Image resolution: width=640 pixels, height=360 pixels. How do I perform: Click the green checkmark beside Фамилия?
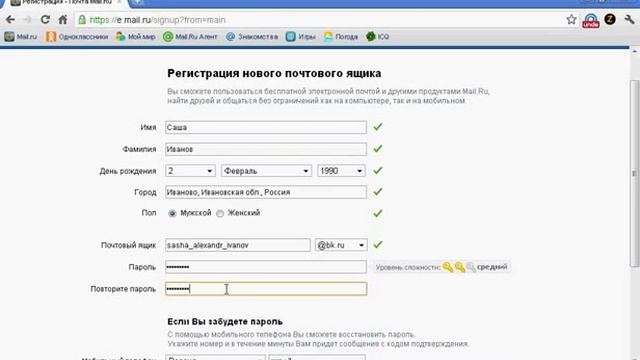coord(378,149)
